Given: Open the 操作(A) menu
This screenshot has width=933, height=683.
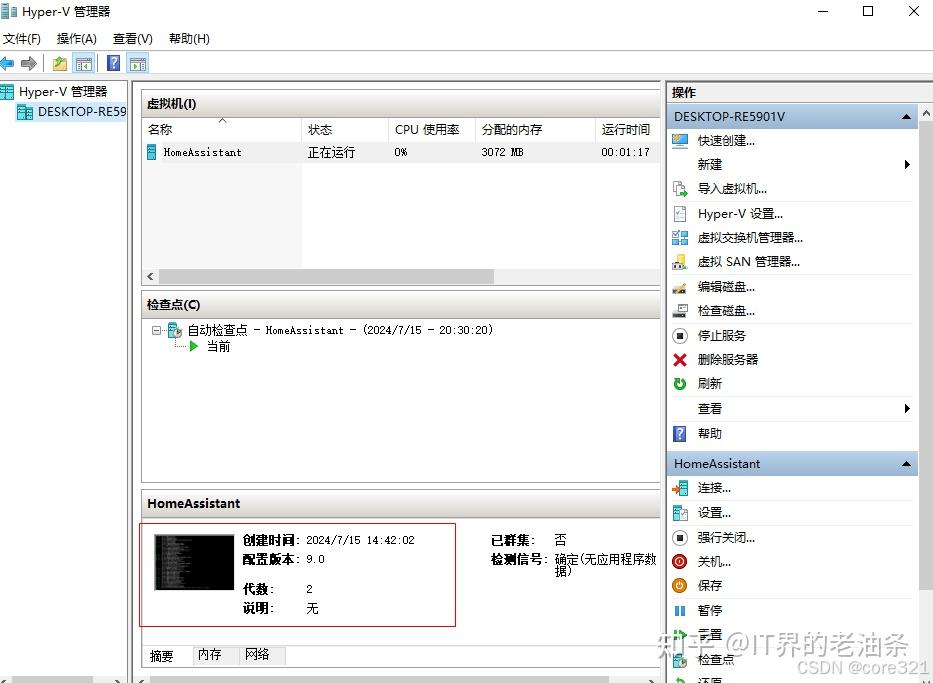Looking at the screenshot, I should click(x=75, y=38).
